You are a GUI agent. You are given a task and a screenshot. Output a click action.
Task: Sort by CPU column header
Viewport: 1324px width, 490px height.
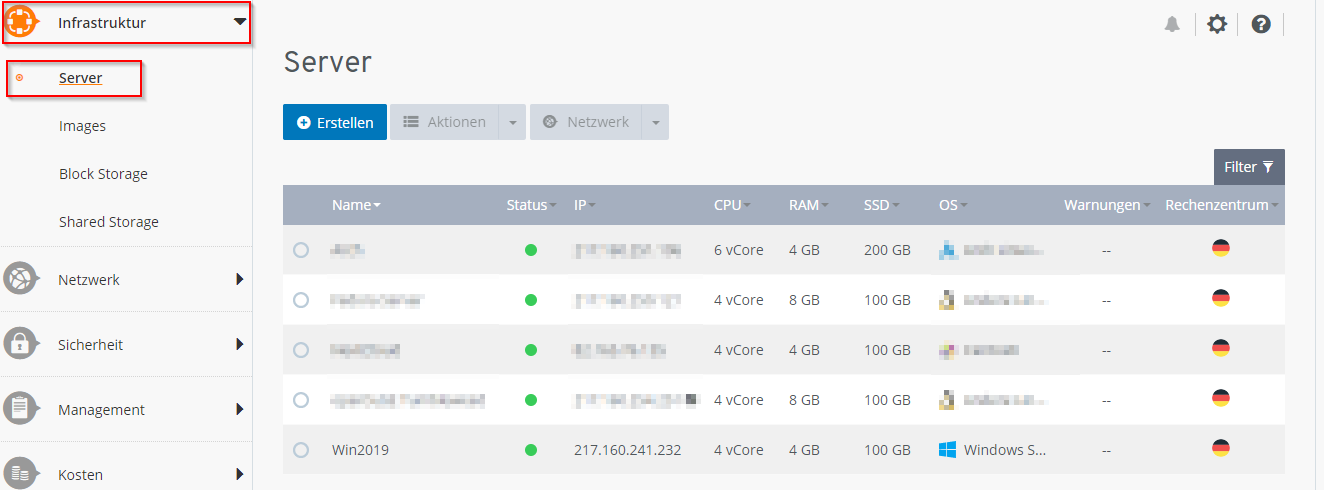coord(732,205)
